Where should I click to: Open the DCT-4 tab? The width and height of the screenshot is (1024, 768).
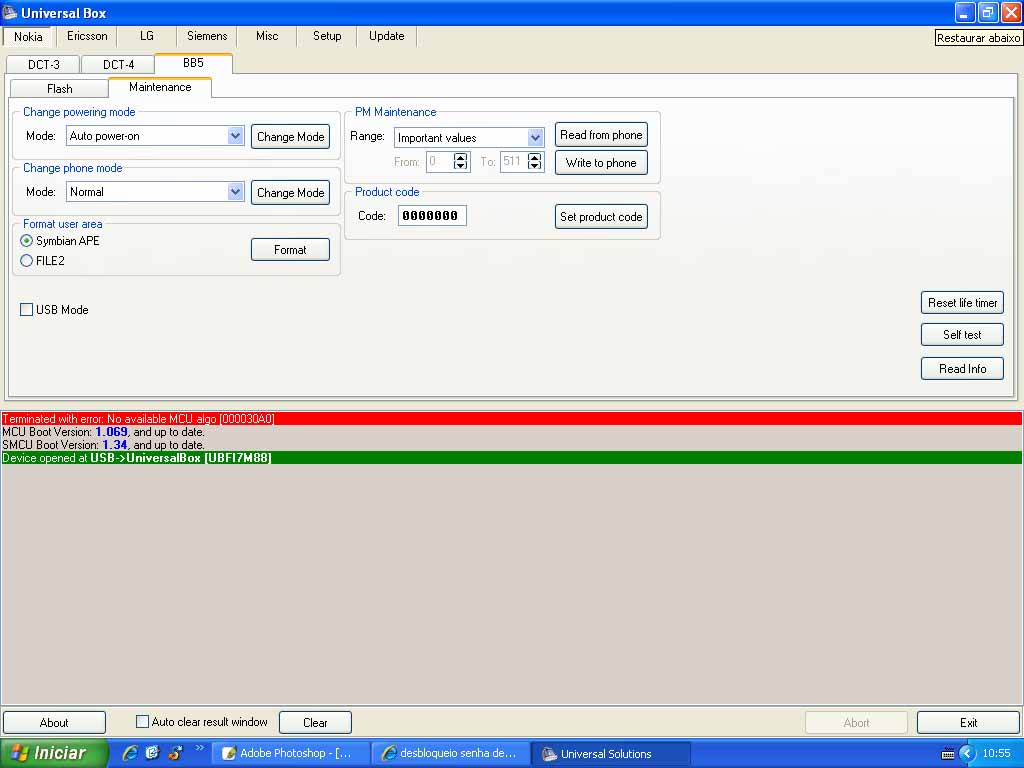[x=118, y=65]
